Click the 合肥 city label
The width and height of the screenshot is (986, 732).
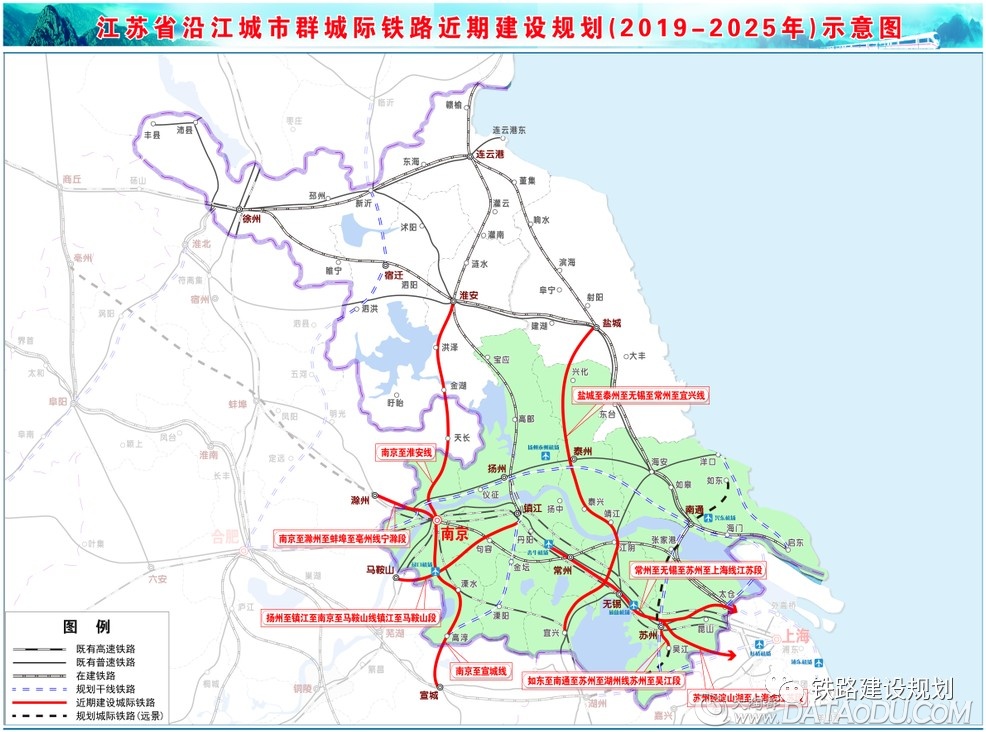pos(224,536)
